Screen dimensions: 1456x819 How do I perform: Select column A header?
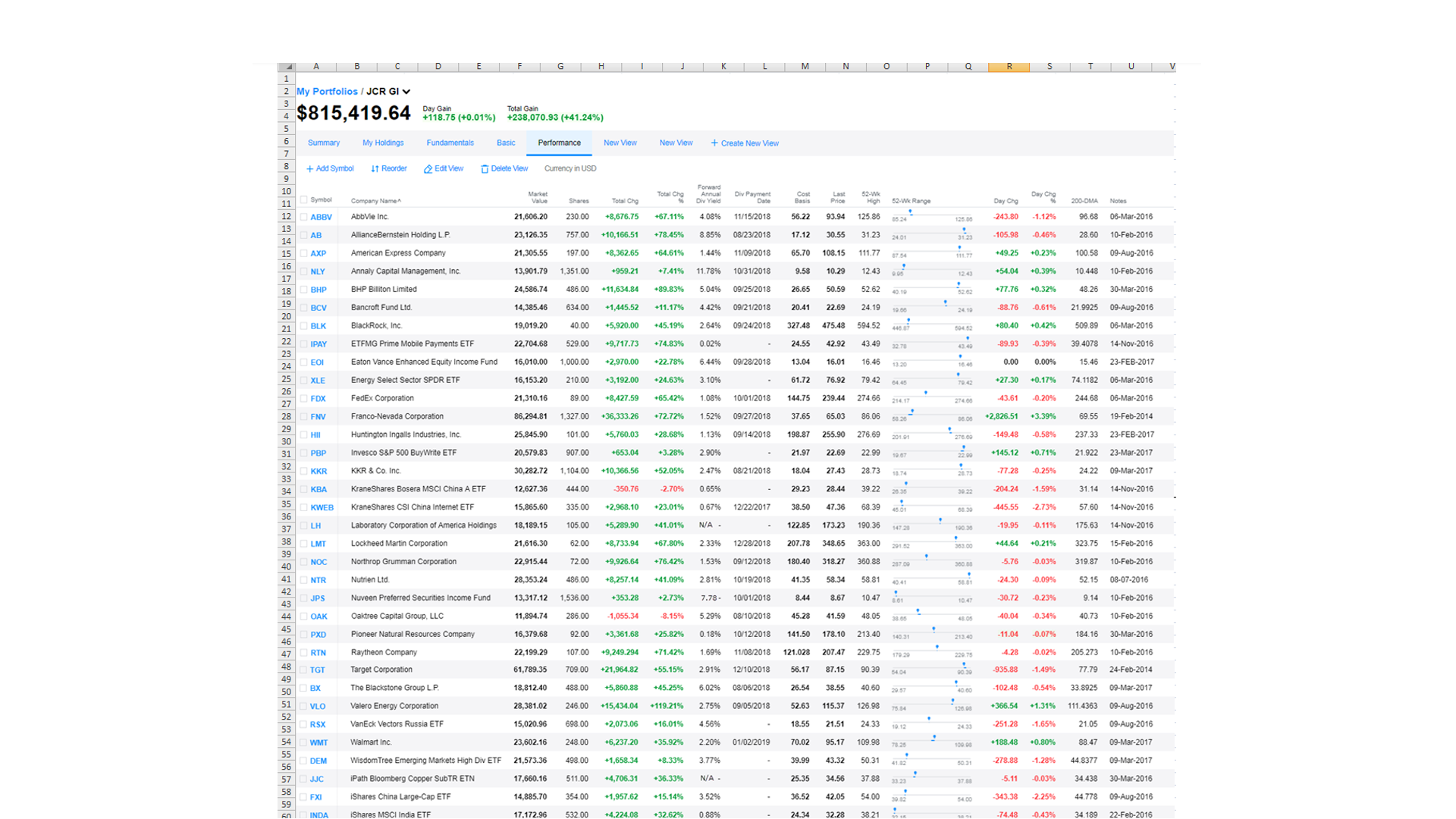tap(315, 67)
